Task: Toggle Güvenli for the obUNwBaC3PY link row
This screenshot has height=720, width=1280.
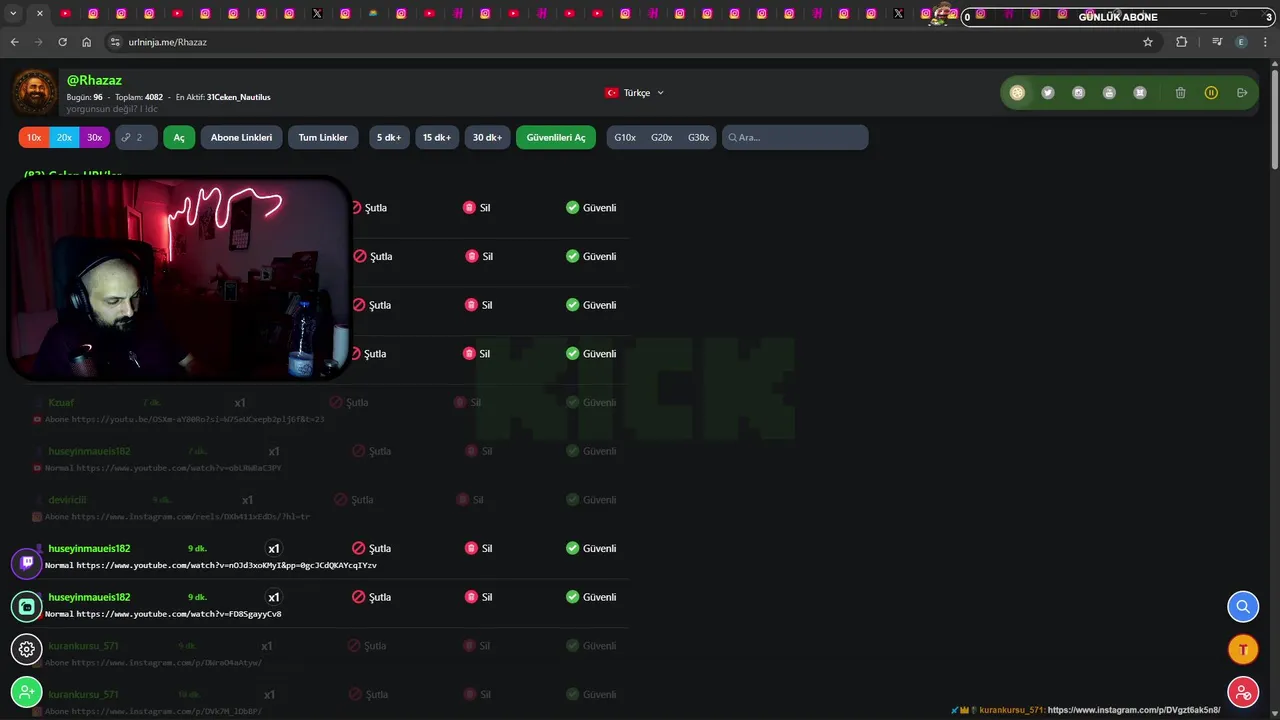Action: tap(591, 451)
